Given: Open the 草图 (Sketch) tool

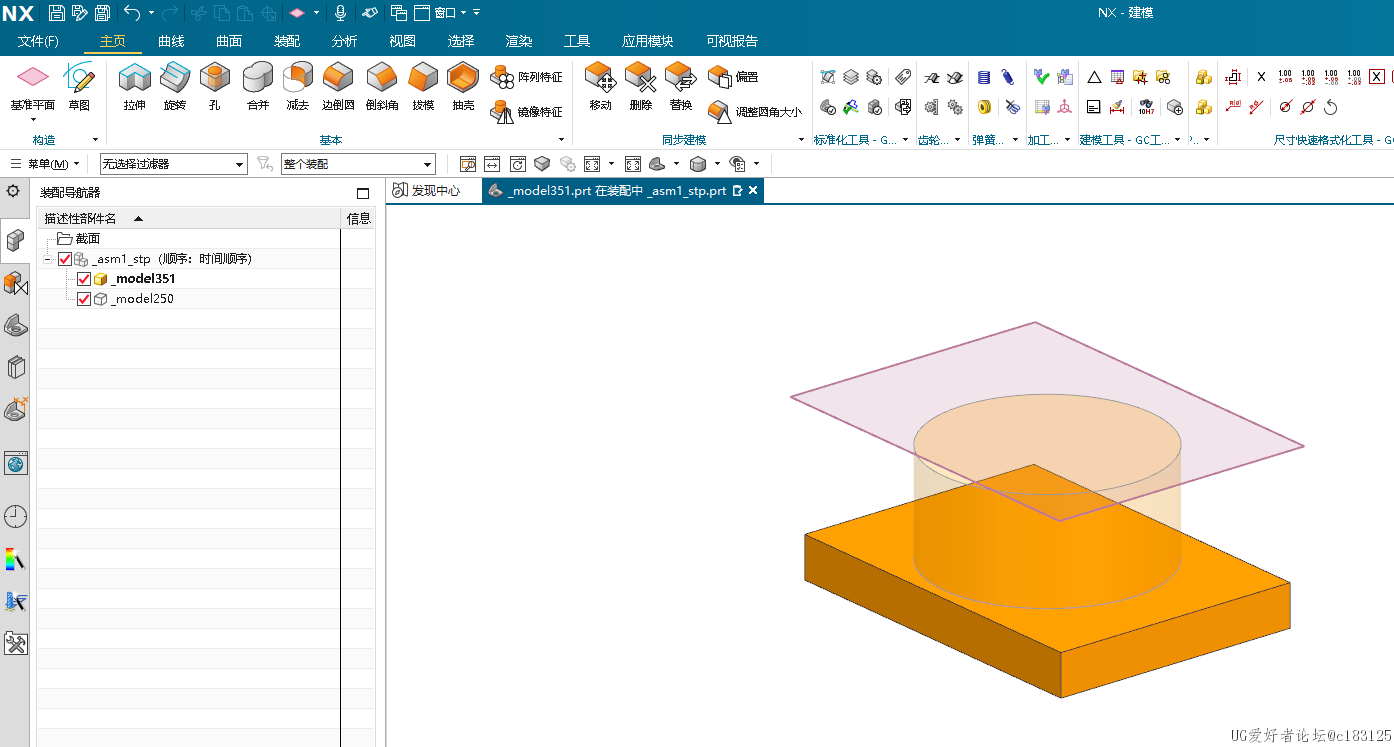Looking at the screenshot, I should 79,87.
